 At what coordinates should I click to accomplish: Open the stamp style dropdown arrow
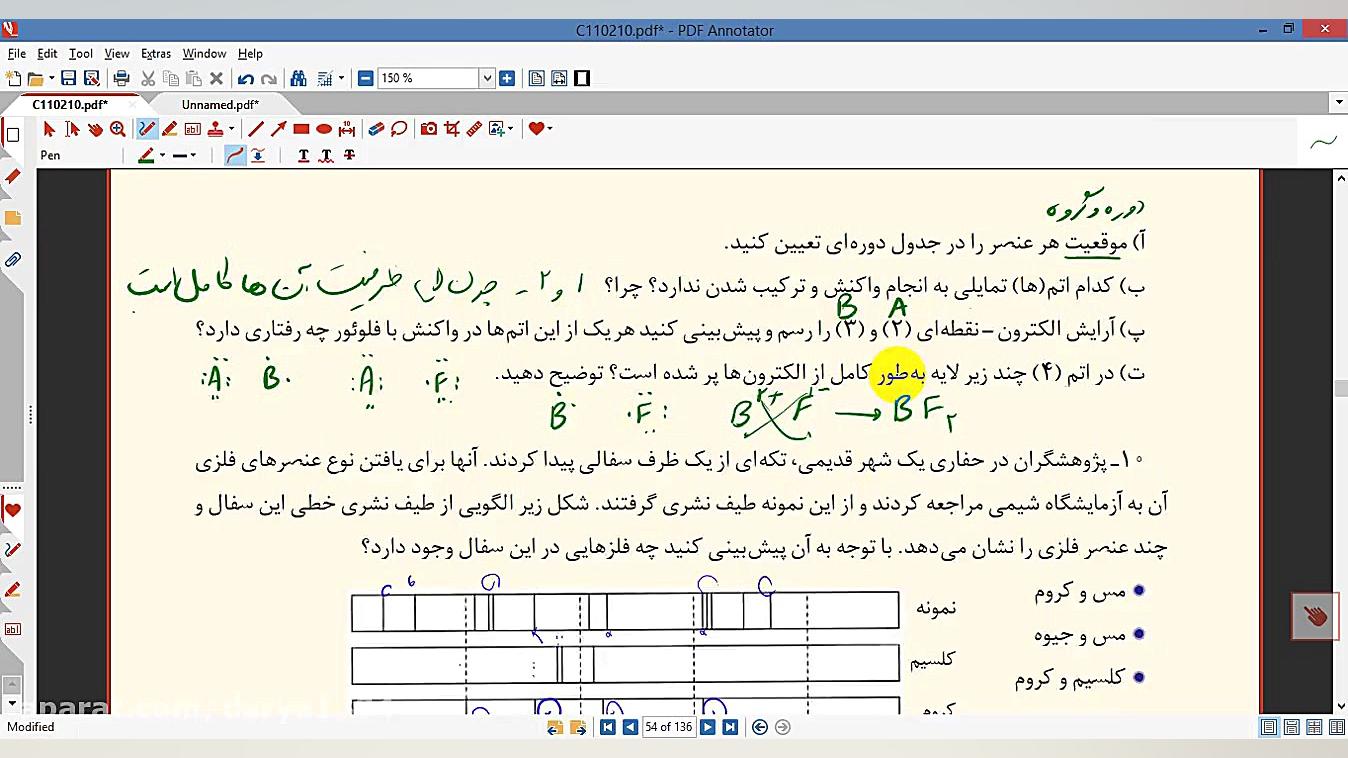[233, 129]
